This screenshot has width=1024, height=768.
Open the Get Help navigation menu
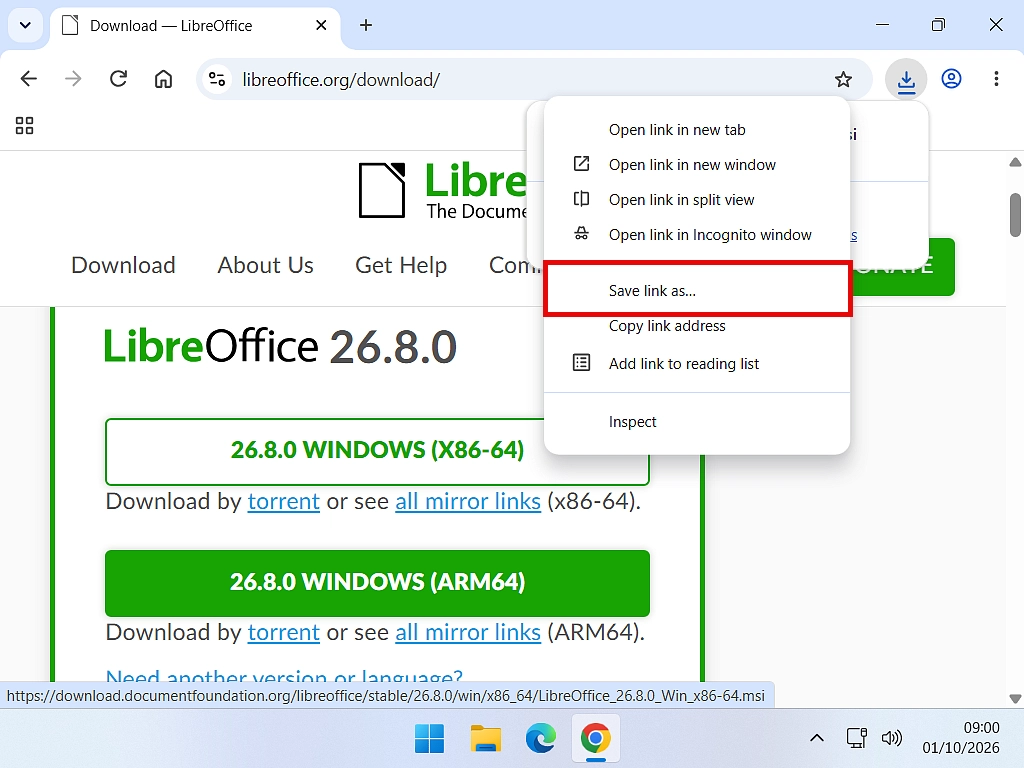[x=401, y=265]
